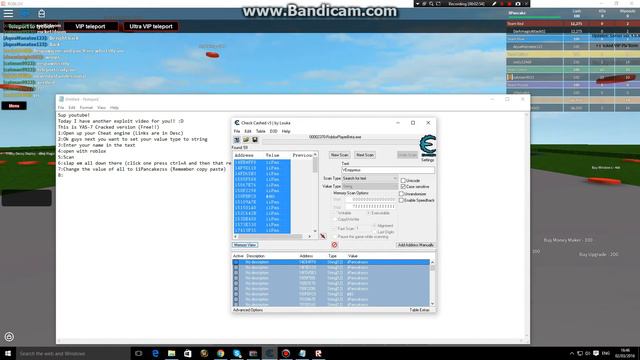Click the add selected addresses arrow icon
The image size is (640, 360).
(x=323, y=236)
